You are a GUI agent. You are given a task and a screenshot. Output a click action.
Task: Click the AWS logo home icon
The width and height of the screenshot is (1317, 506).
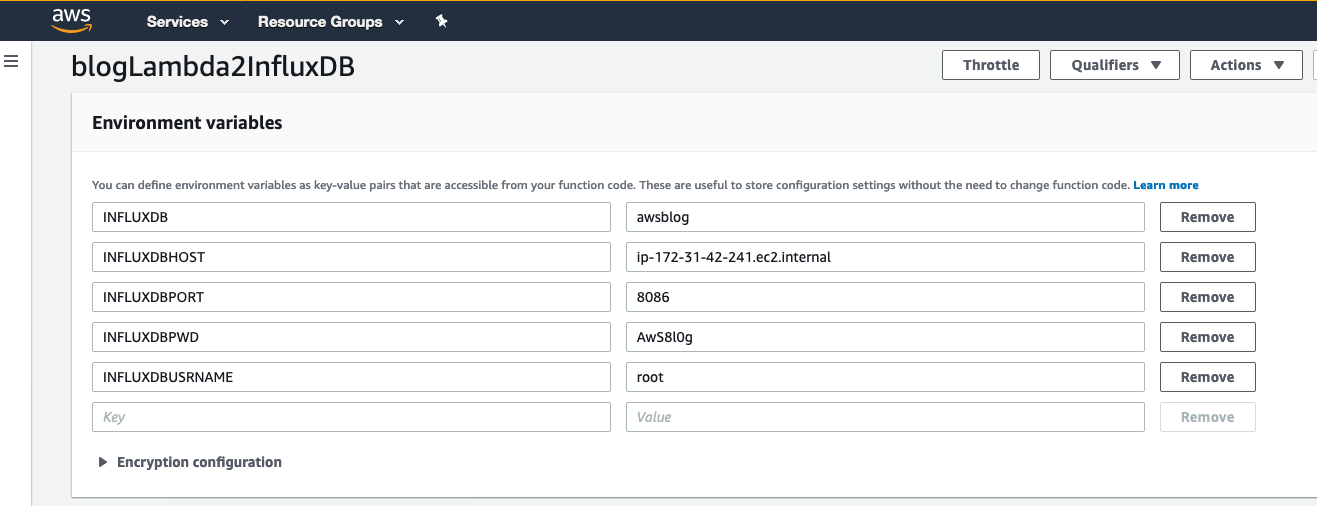(71, 19)
